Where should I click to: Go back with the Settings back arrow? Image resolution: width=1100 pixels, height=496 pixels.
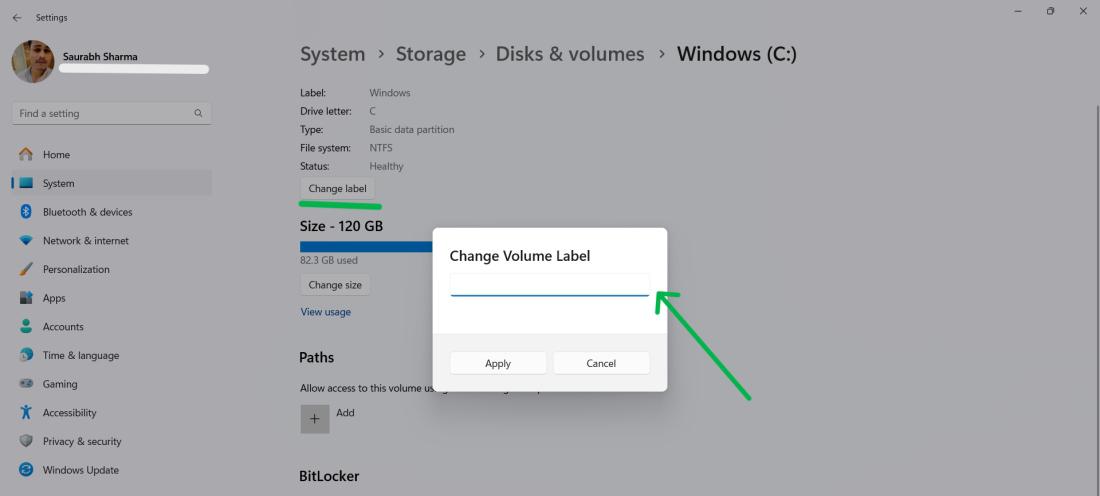click(16, 17)
